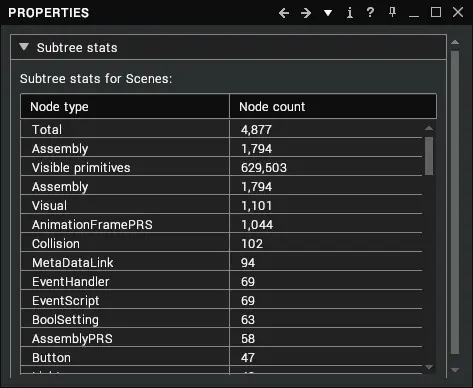Select the Visual row label

pyautogui.click(x=49, y=206)
